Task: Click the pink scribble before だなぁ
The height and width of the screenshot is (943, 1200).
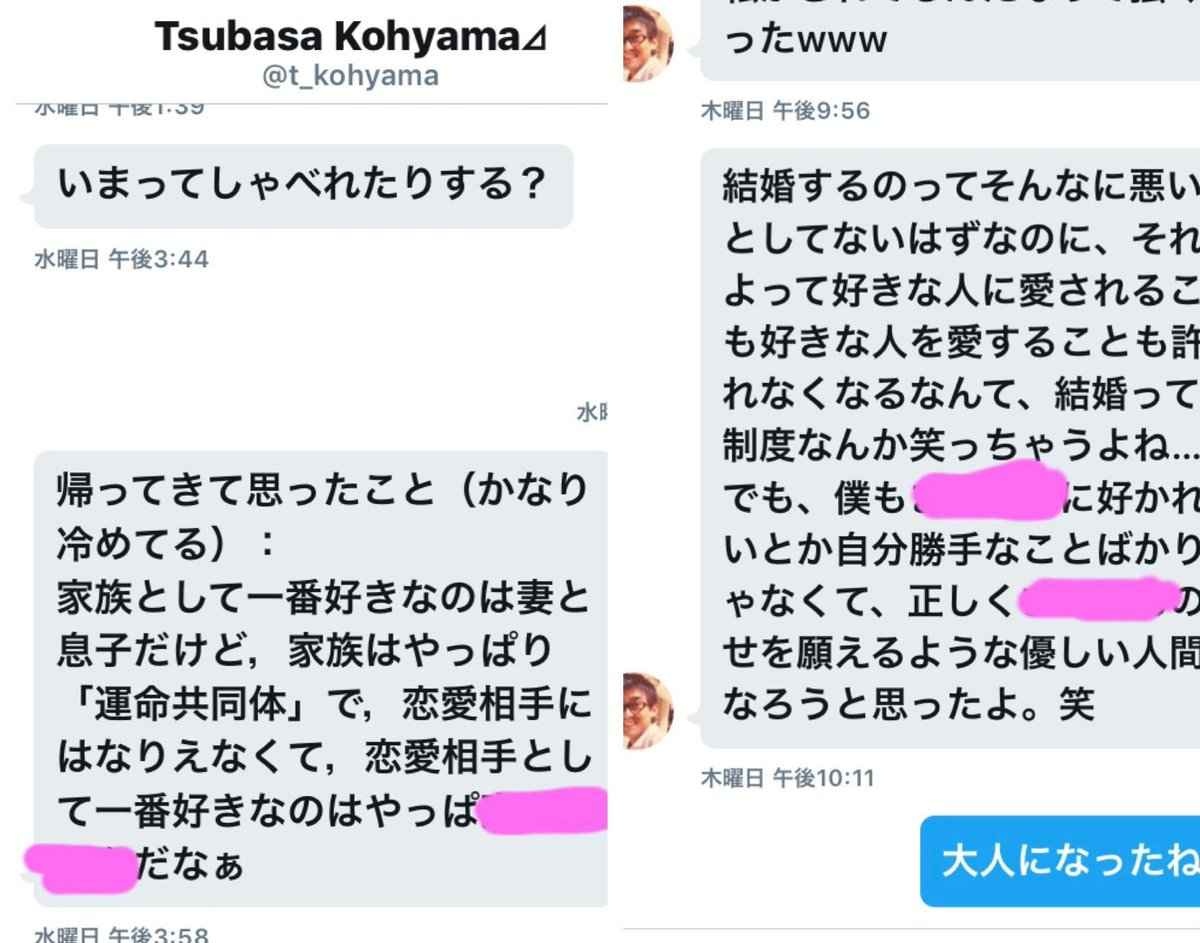Action: [x=79, y=866]
